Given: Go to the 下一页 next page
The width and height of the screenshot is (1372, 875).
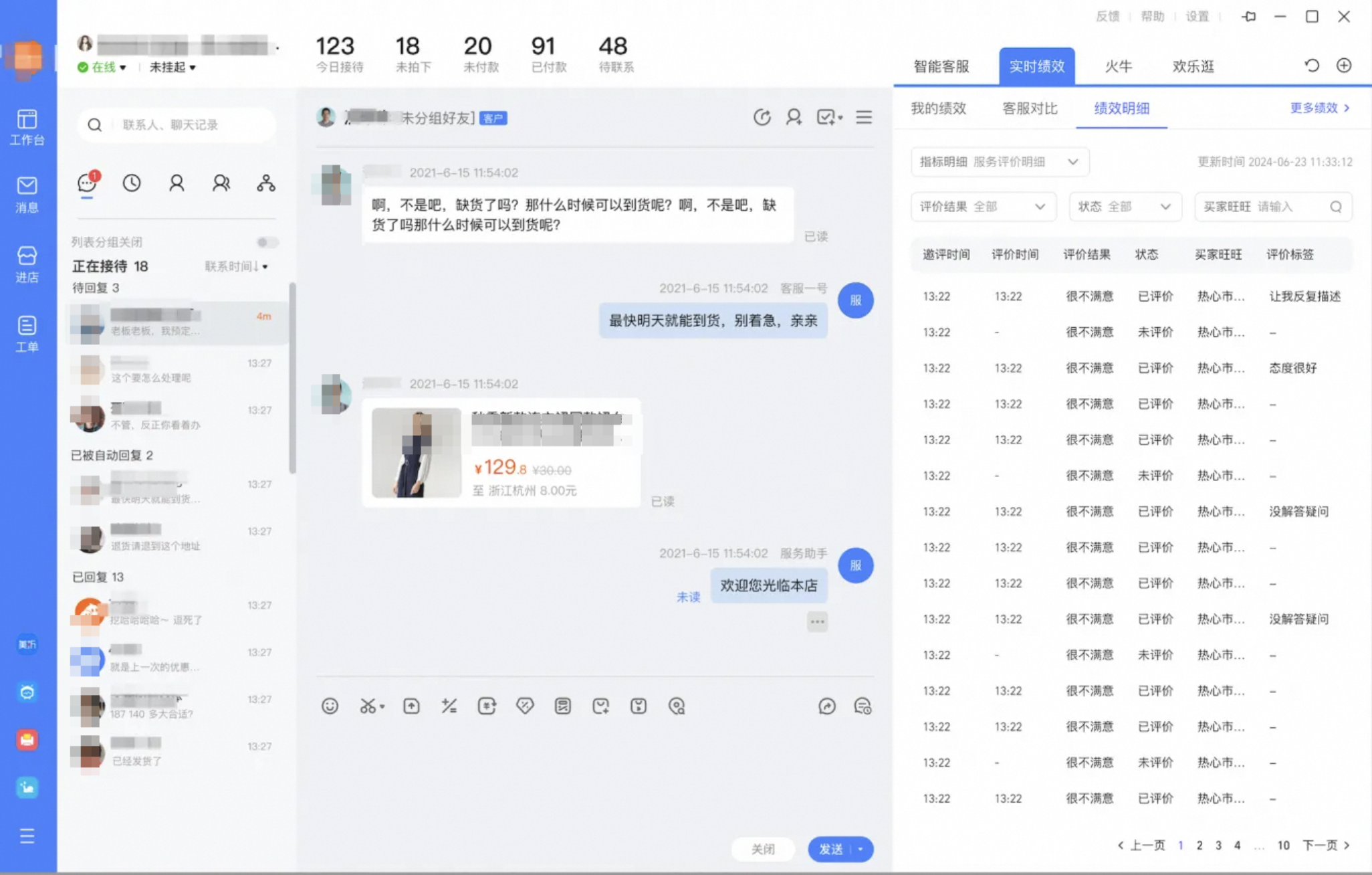Looking at the screenshot, I should (x=1326, y=846).
